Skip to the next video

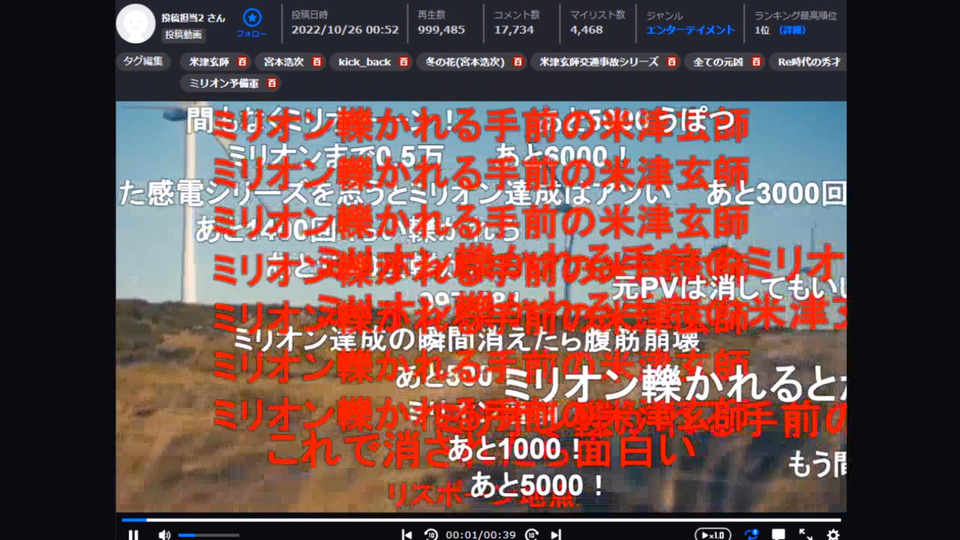click(556, 534)
